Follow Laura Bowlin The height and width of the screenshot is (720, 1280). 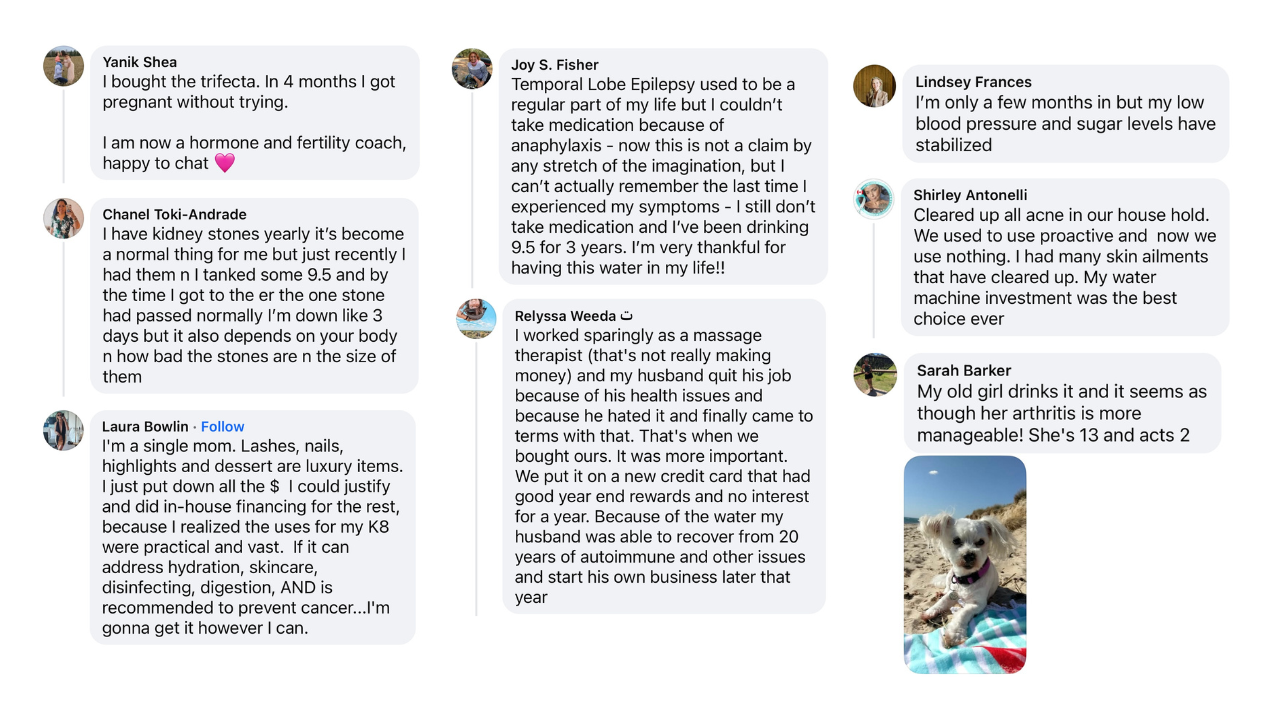click(x=222, y=426)
